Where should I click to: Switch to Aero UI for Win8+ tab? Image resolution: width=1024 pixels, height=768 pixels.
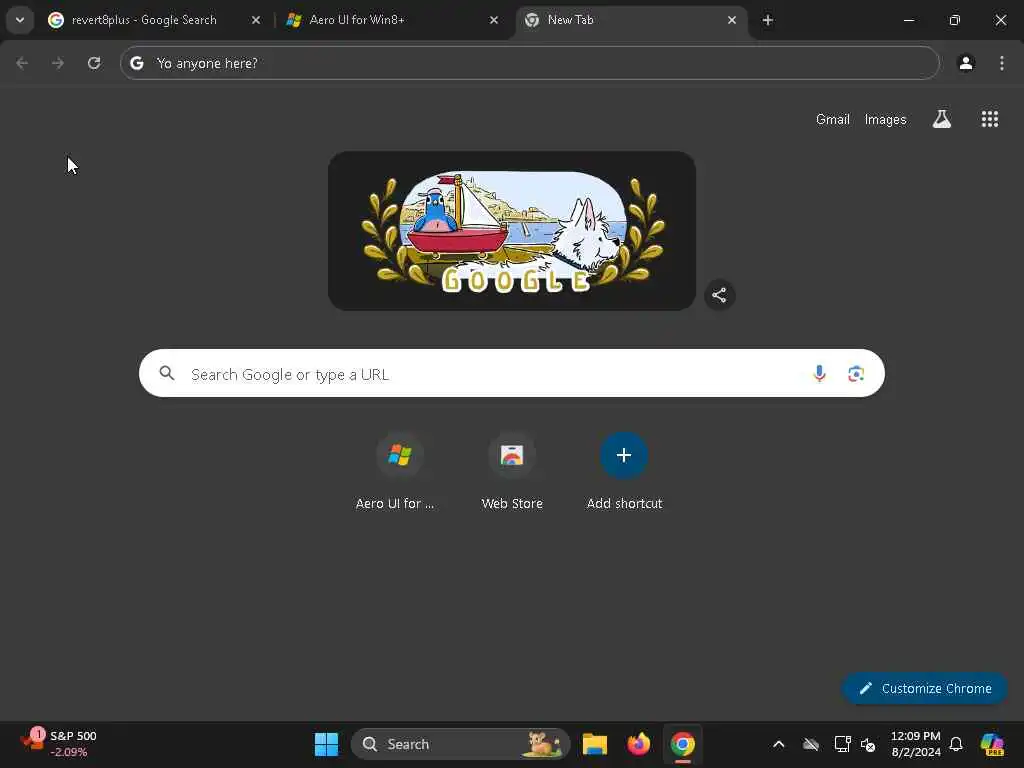click(x=392, y=20)
